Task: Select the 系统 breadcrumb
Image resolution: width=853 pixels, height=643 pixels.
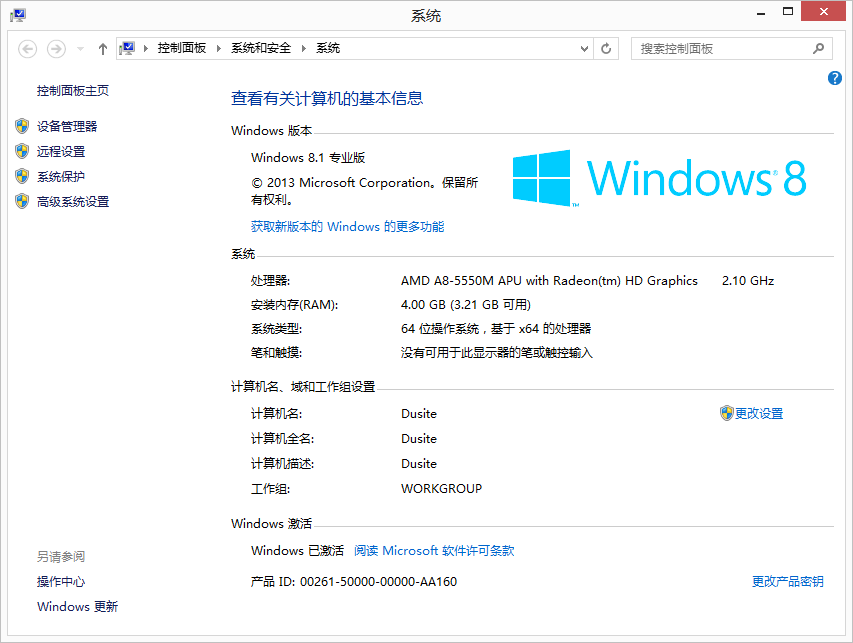Action: 328,48
